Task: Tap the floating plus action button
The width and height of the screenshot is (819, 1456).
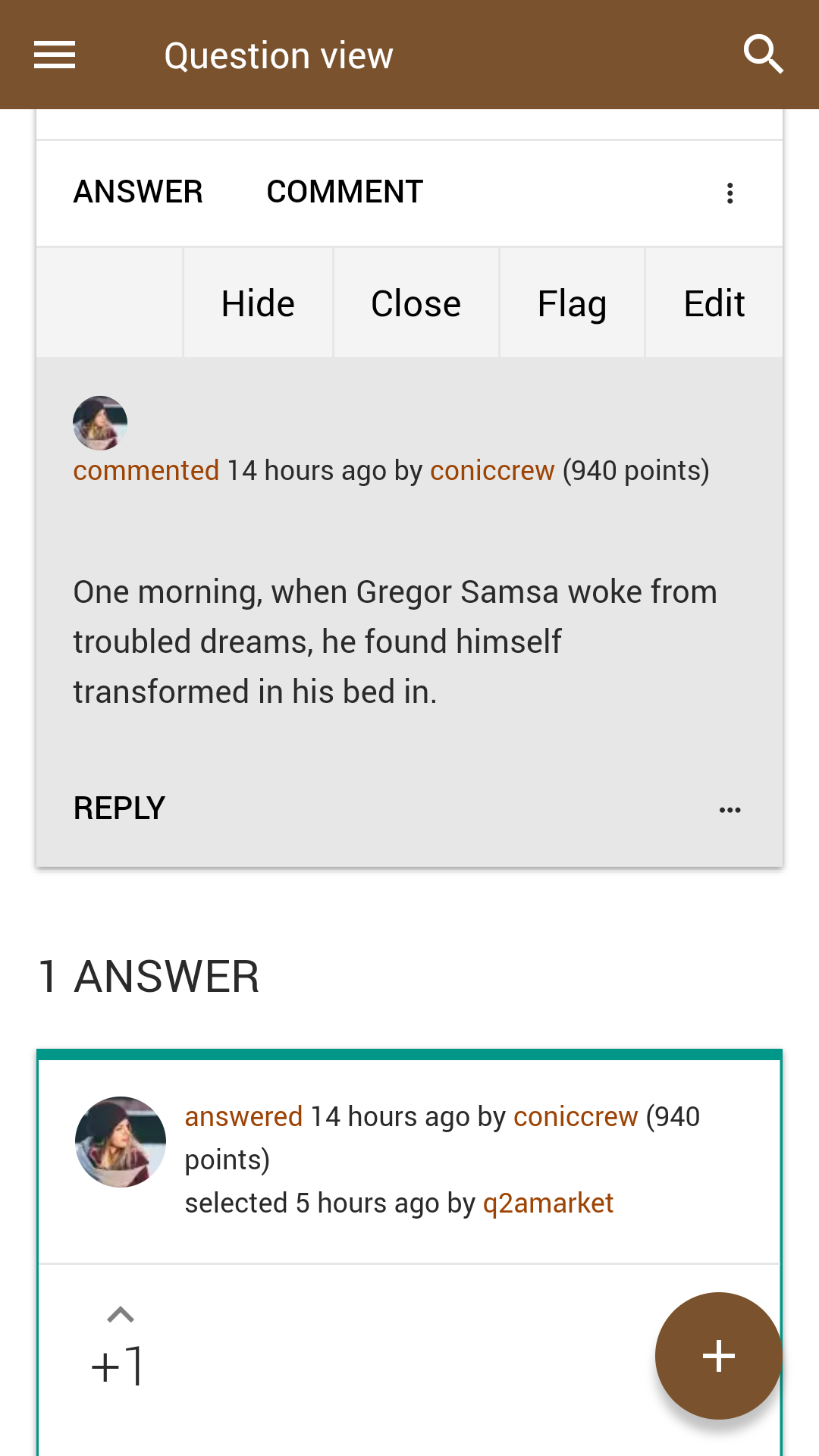Action: point(718,1356)
